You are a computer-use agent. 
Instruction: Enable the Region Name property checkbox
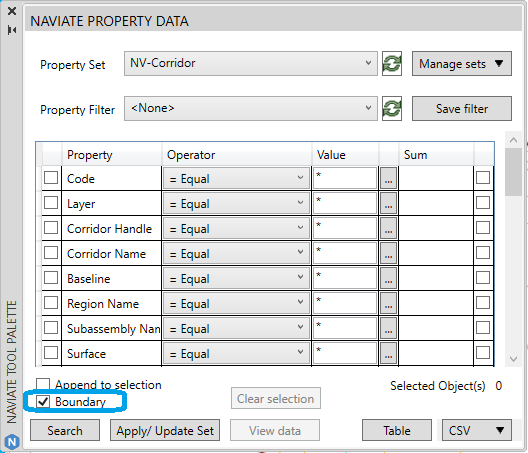pos(51,302)
